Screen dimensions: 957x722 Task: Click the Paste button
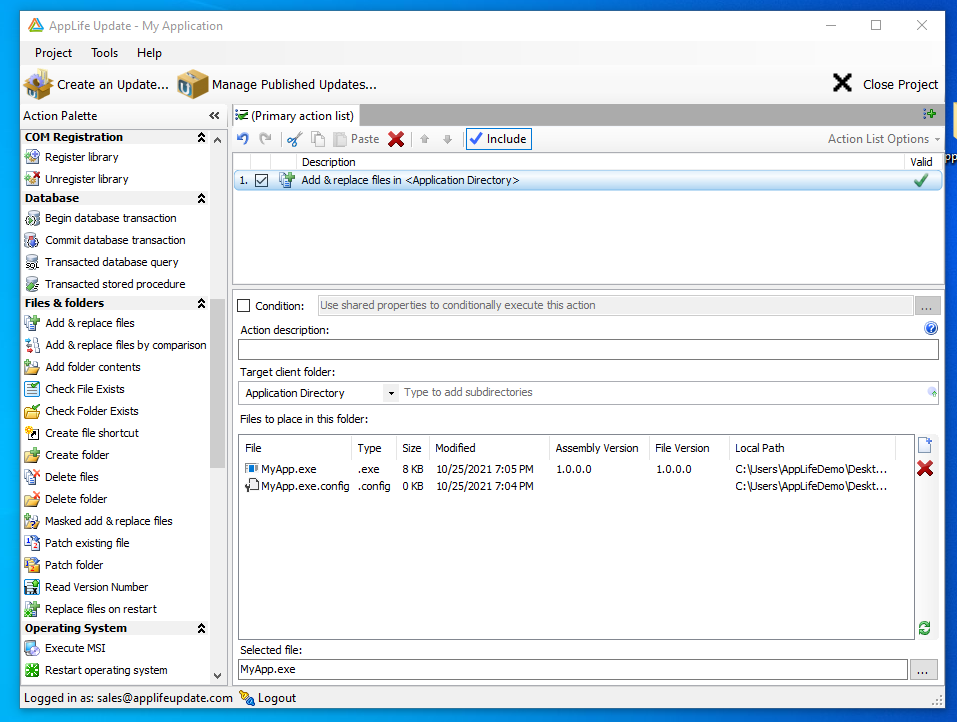point(357,139)
